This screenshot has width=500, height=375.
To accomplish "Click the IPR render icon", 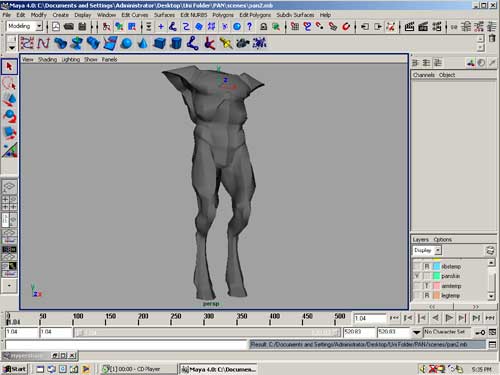I will [x=423, y=26].
